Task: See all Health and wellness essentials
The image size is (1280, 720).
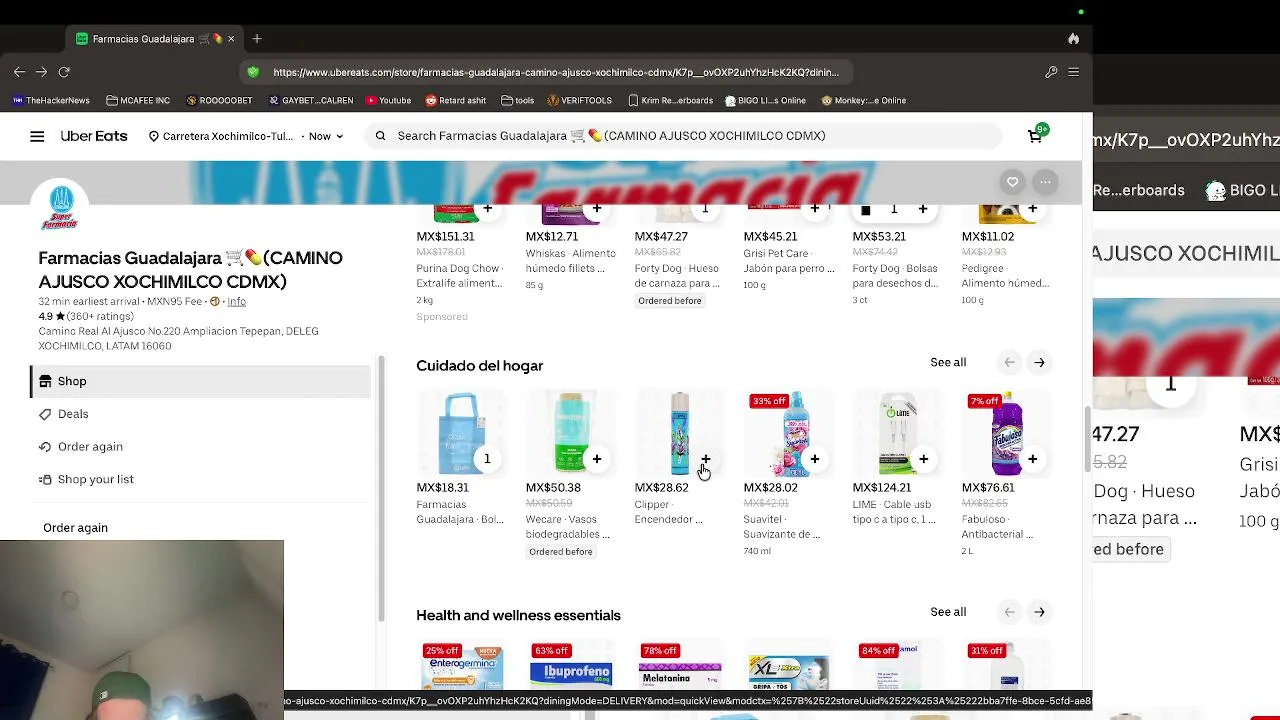Action: 948,612
